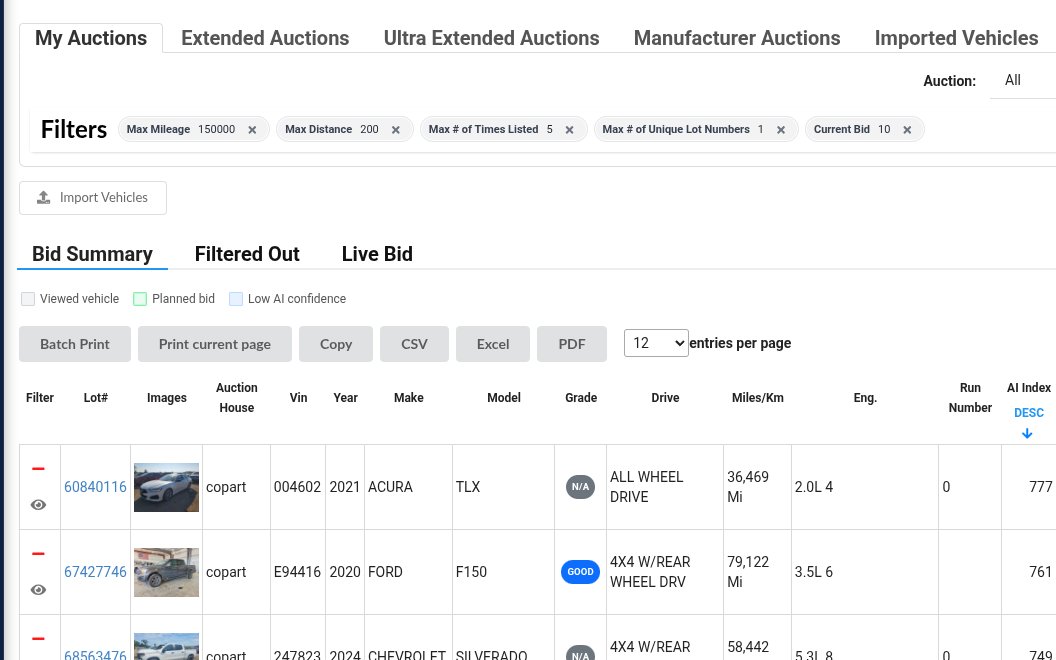
Task: Click the Copy button
Action: pyautogui.click(x=336, y=344)
